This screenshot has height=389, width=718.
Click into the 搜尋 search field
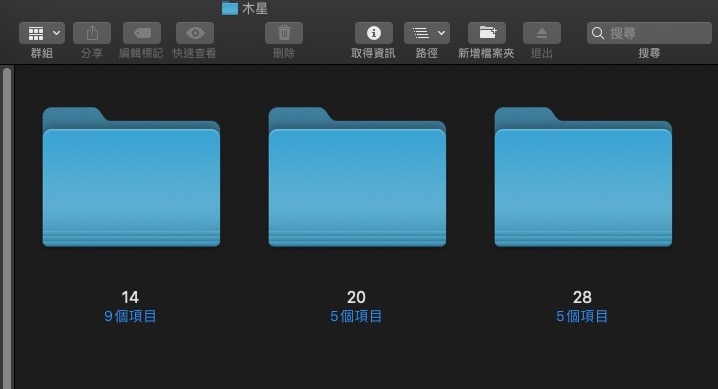pyautogui.click(x=649, y=33)
